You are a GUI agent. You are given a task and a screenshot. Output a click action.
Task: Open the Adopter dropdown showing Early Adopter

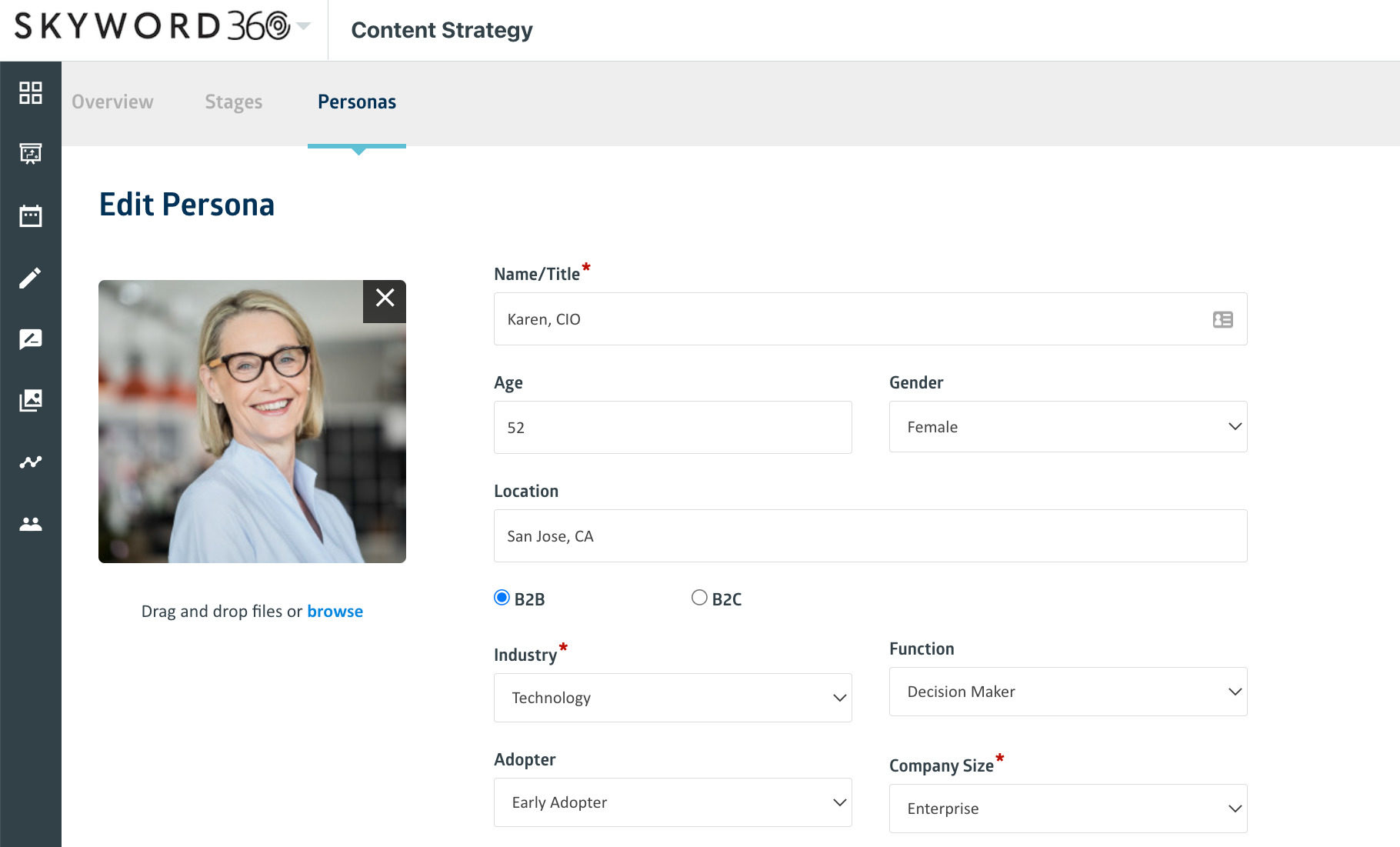(672, 802)
